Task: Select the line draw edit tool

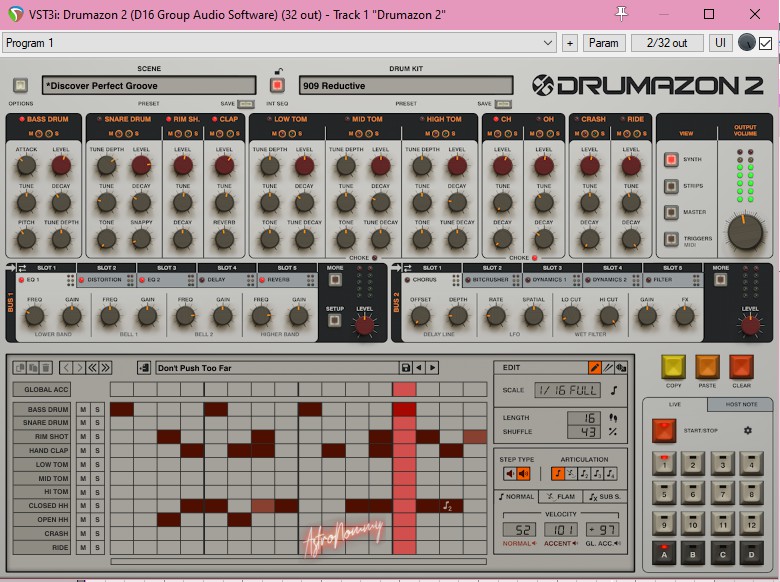Action: point(607,368)
